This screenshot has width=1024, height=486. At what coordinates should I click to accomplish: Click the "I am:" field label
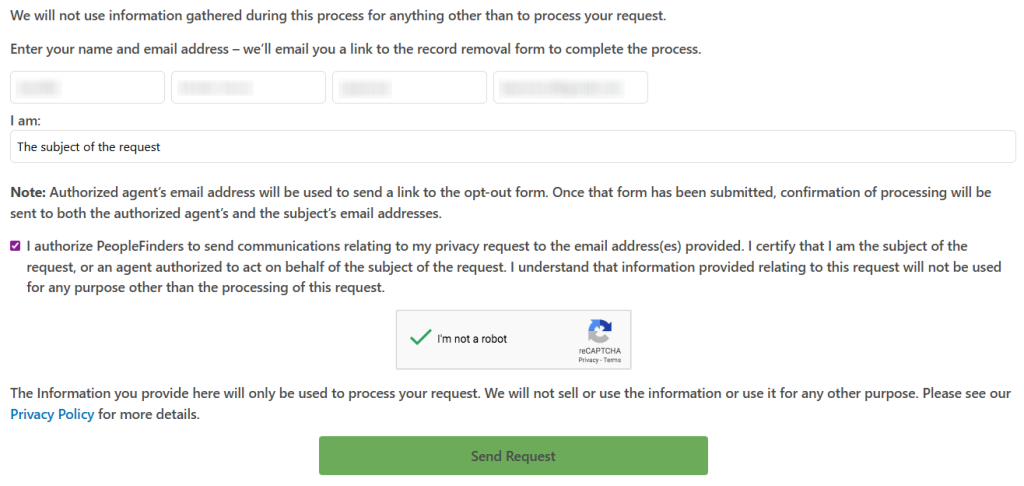point(25,120)
